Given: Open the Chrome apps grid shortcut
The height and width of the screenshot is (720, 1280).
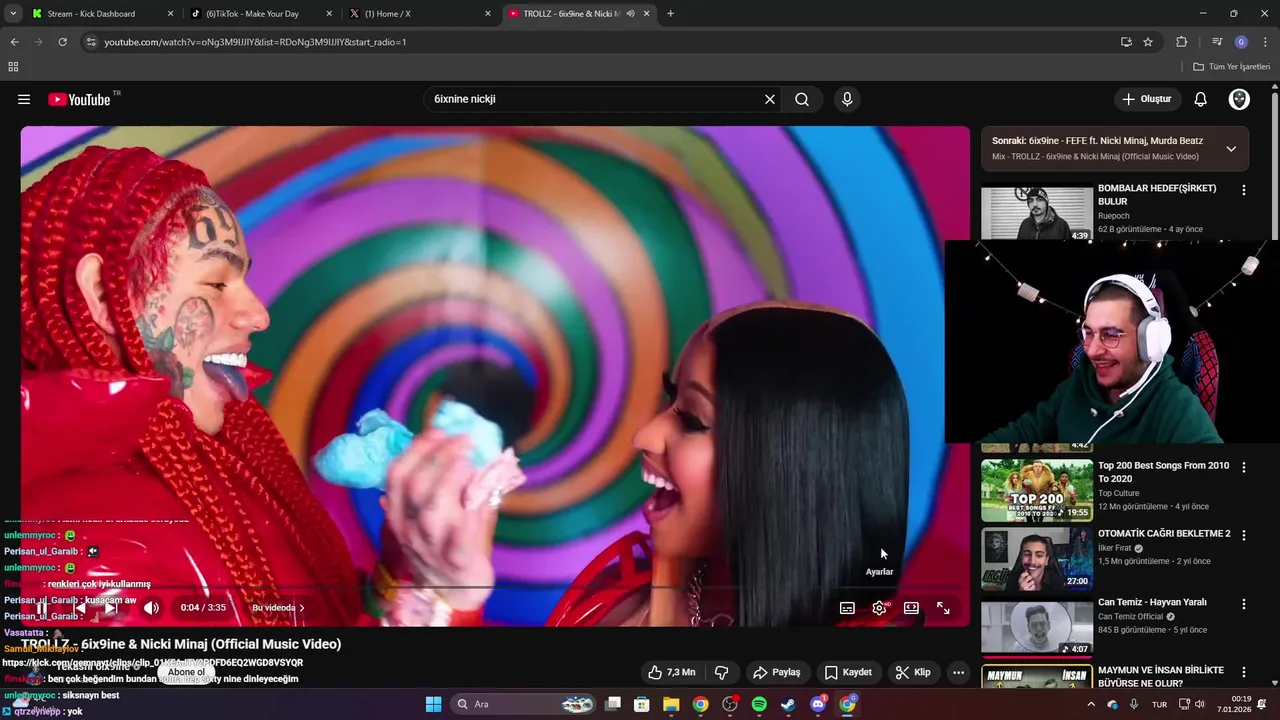Looking at the screenshot, I should point(13,67).
